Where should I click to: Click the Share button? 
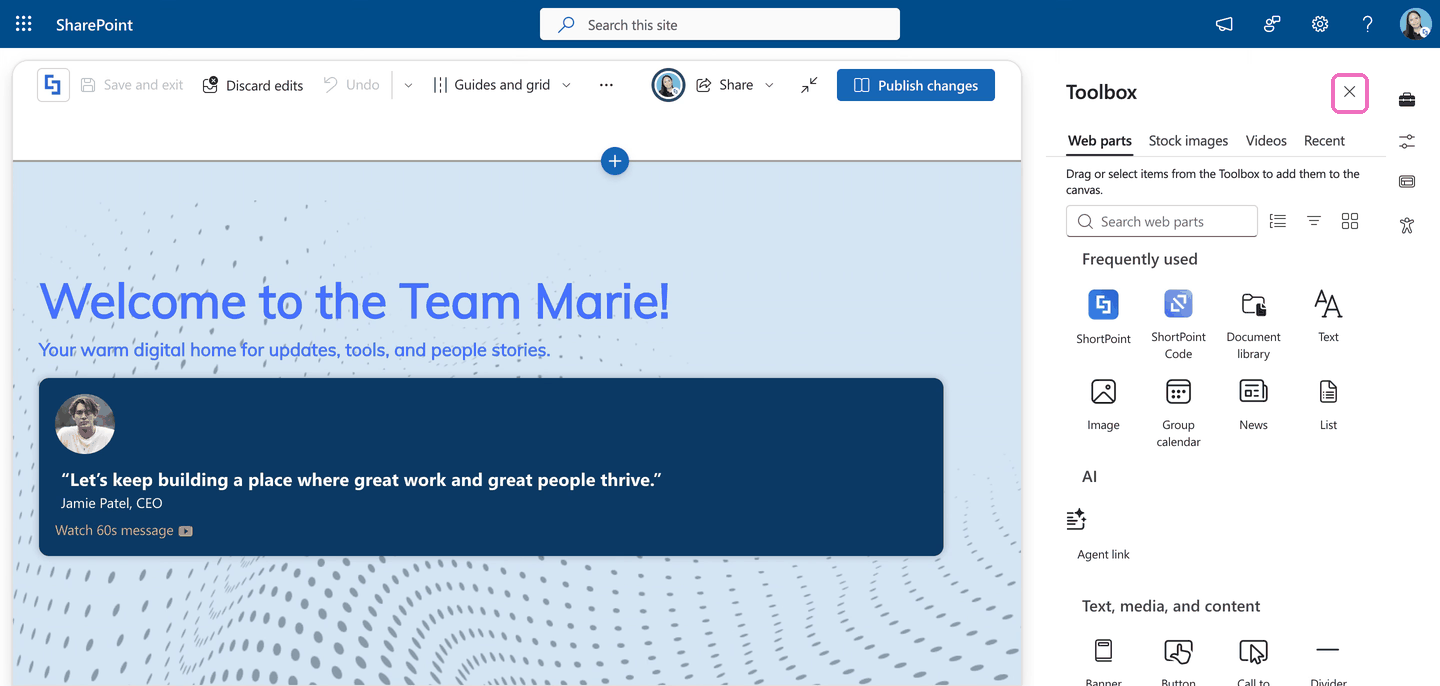click(x=725, y=85)
